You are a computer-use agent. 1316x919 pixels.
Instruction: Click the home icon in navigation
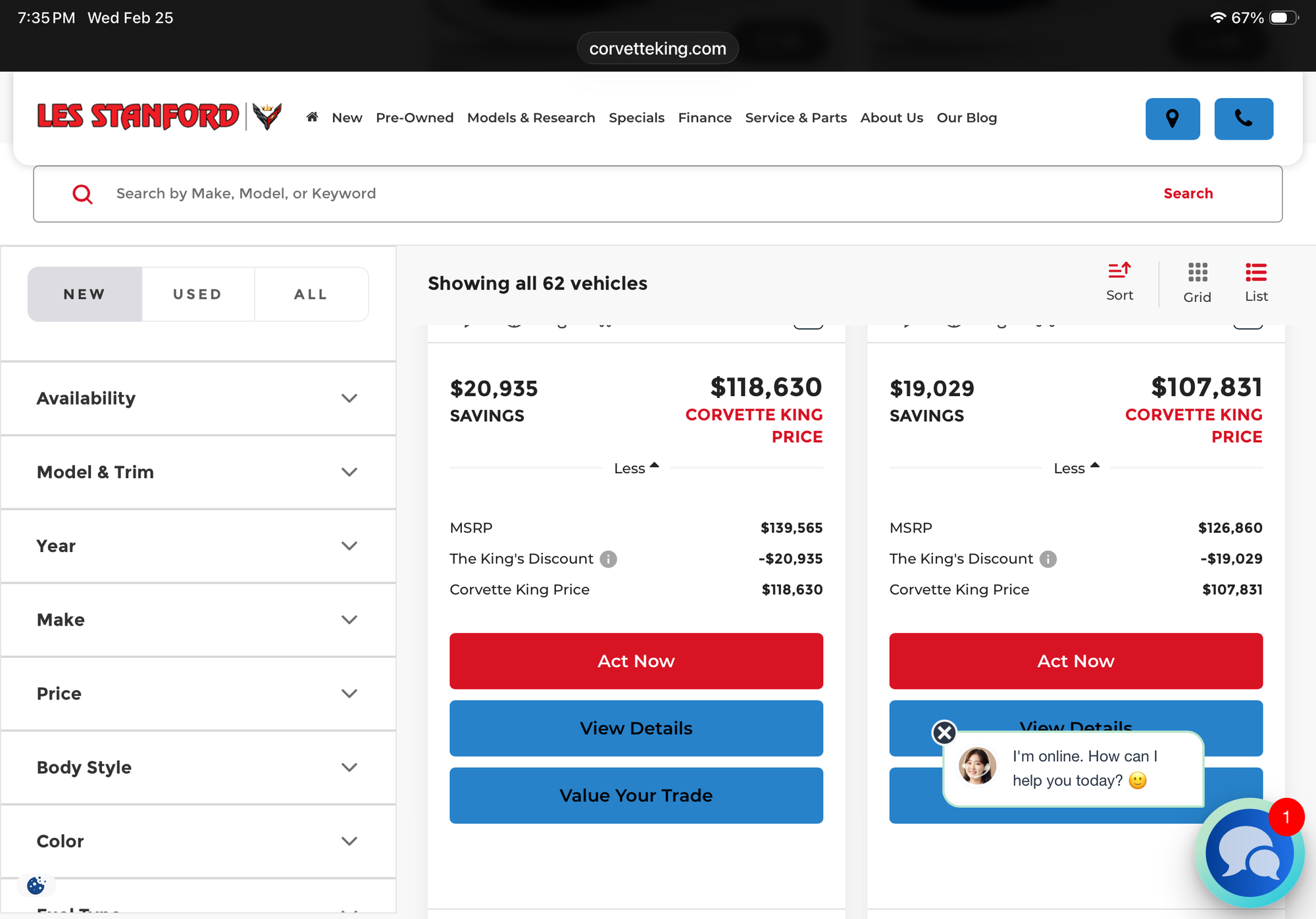312,117
